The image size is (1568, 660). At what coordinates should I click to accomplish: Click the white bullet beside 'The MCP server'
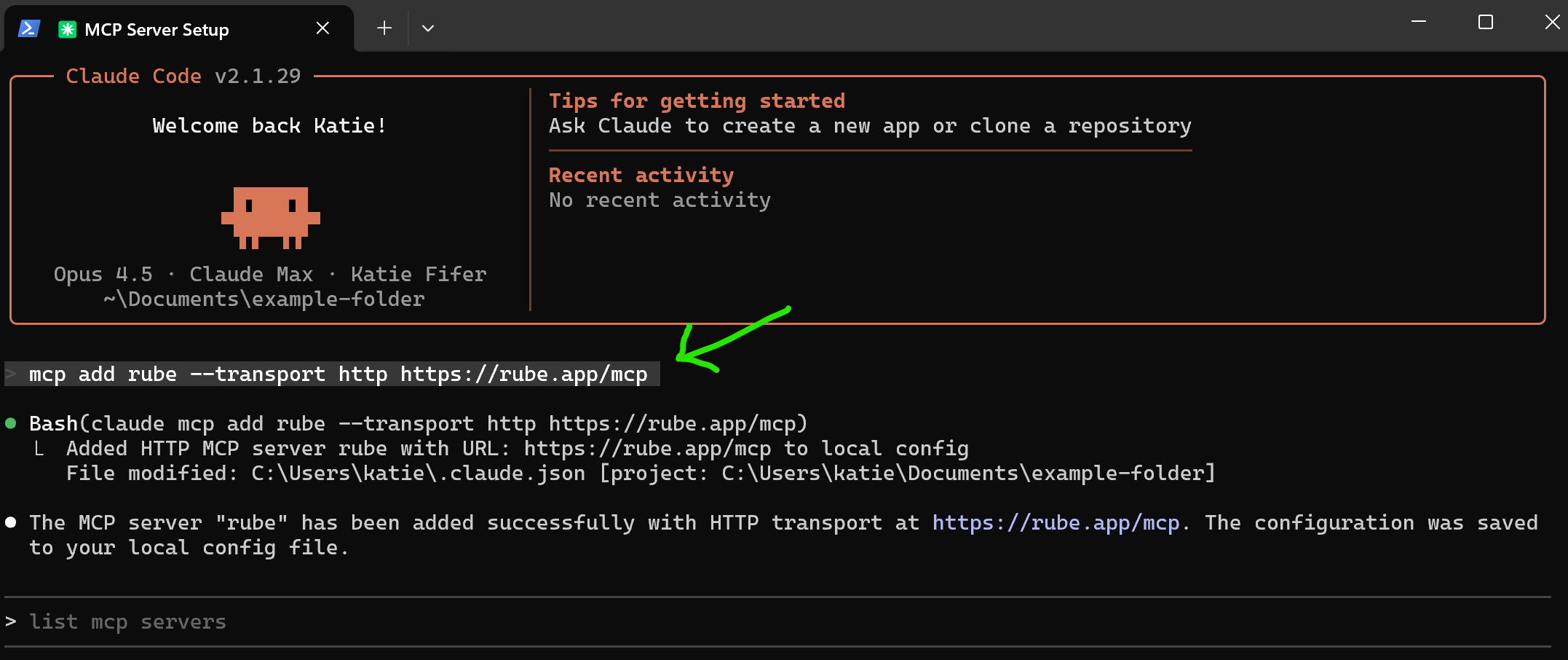point(11,522)
